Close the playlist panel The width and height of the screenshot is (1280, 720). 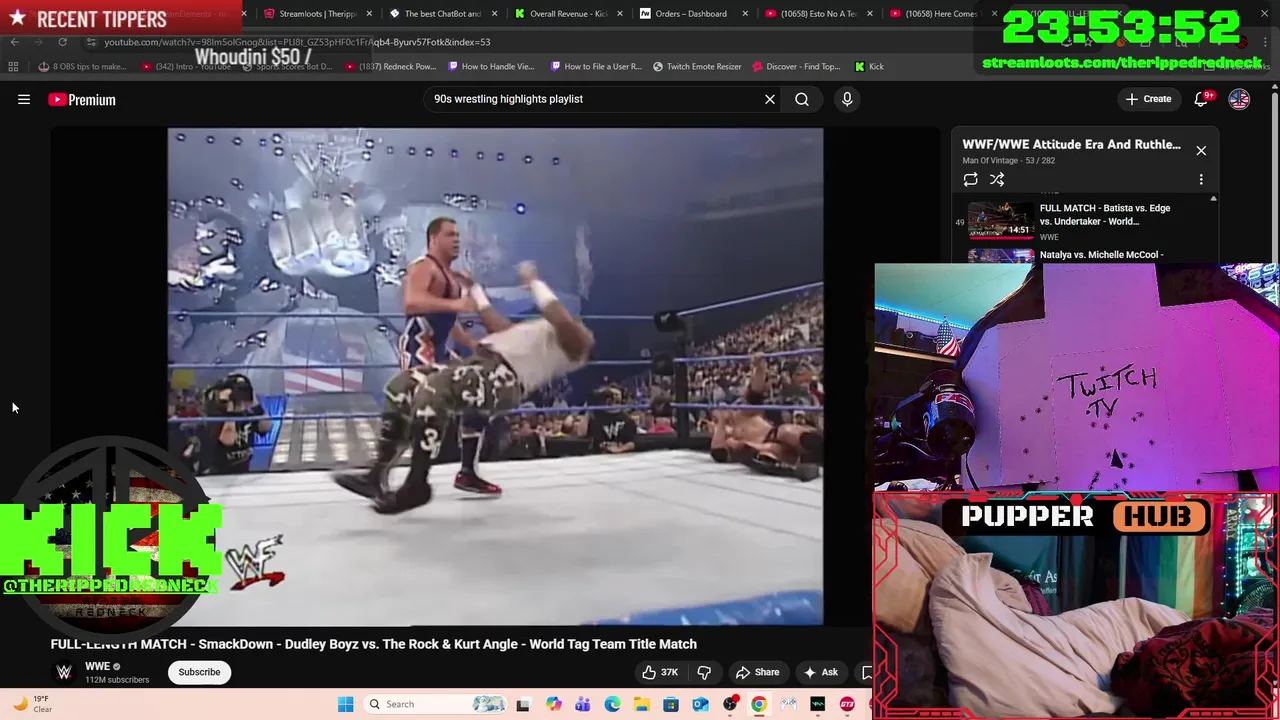1201,151
